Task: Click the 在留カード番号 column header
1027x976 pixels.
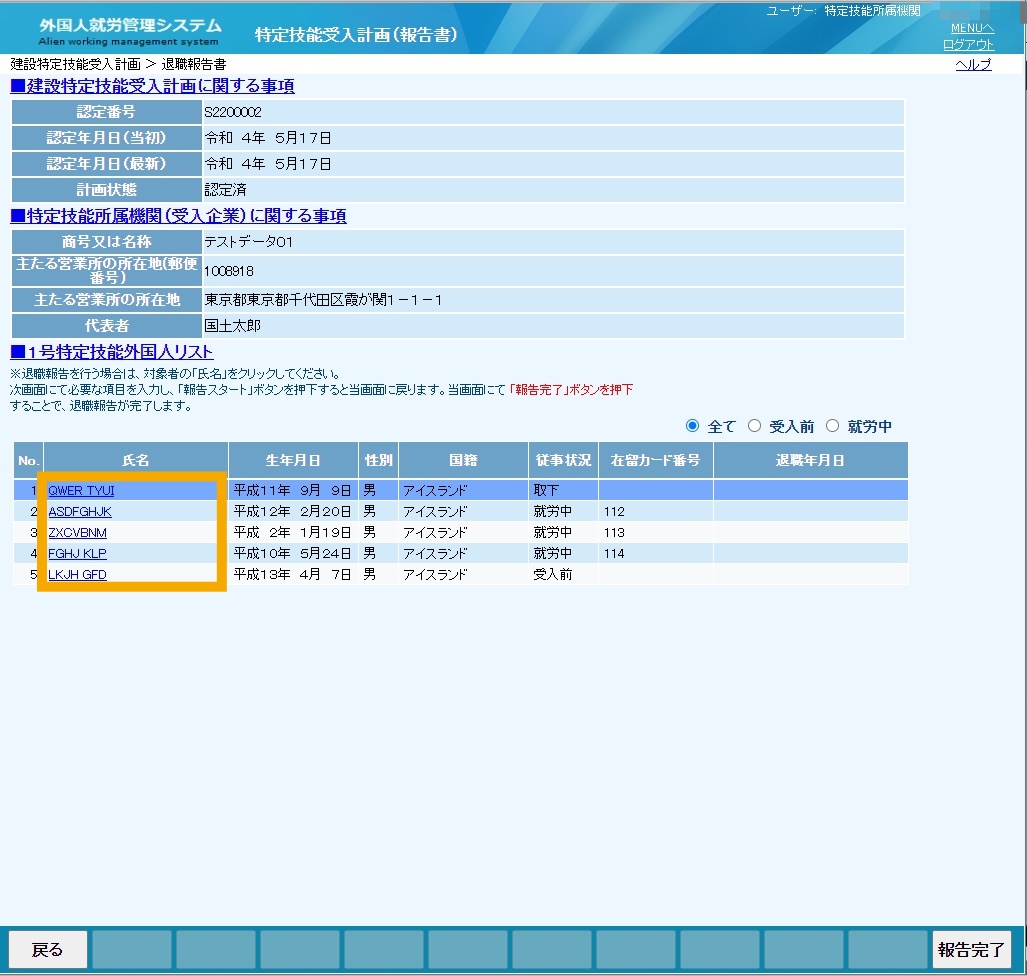Action: pos(656,460)
